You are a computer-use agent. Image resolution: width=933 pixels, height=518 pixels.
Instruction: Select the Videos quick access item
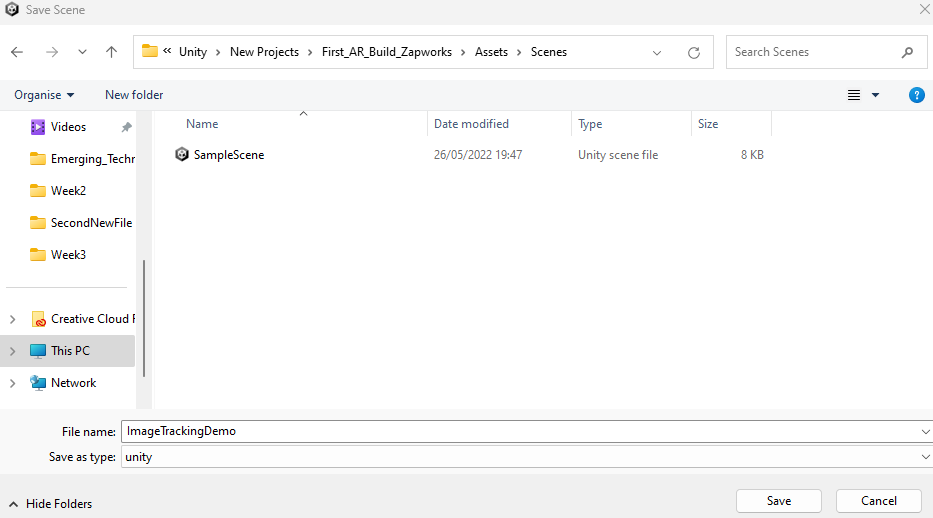68,127
